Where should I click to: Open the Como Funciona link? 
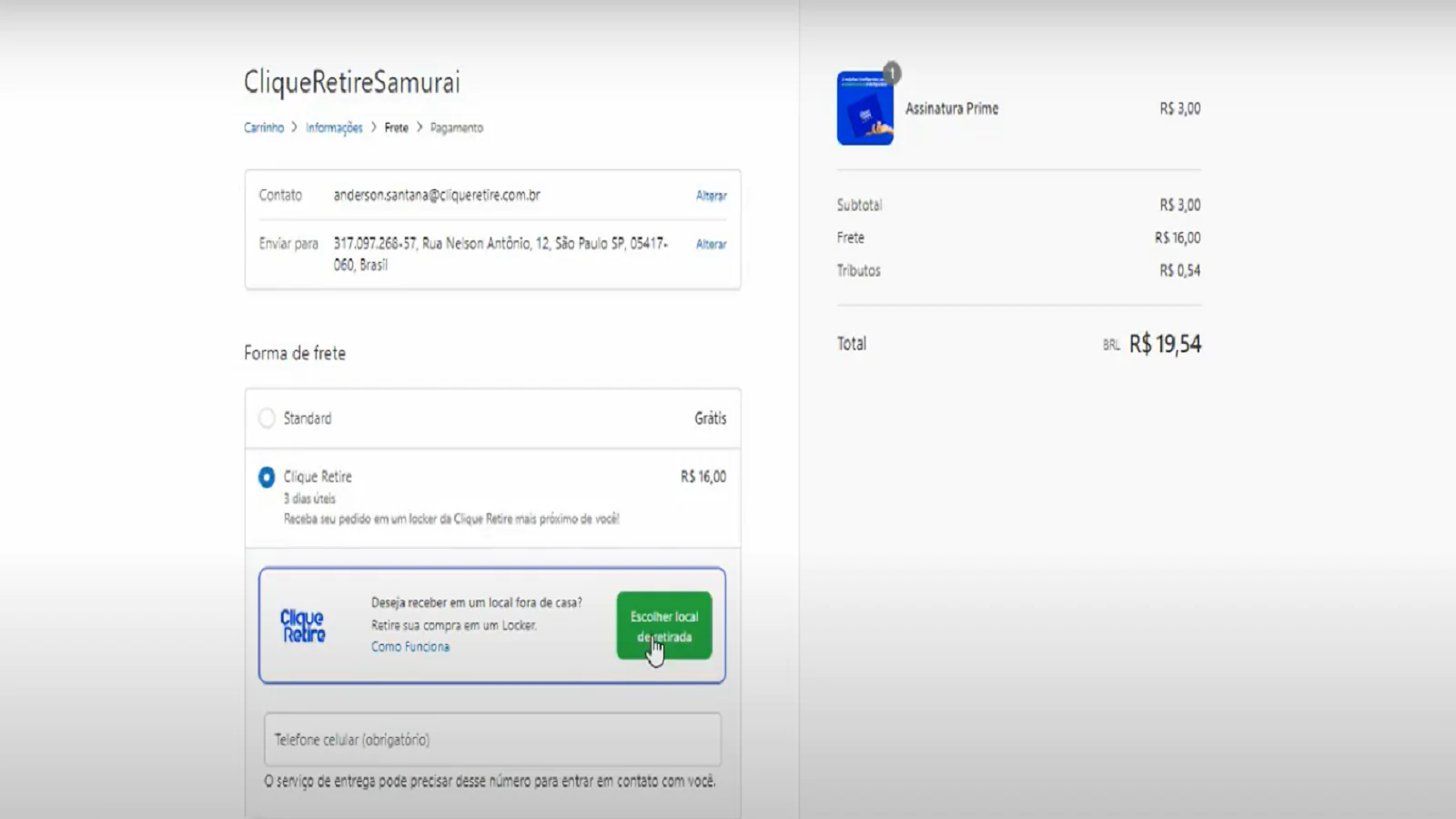[x=409, y=646]
